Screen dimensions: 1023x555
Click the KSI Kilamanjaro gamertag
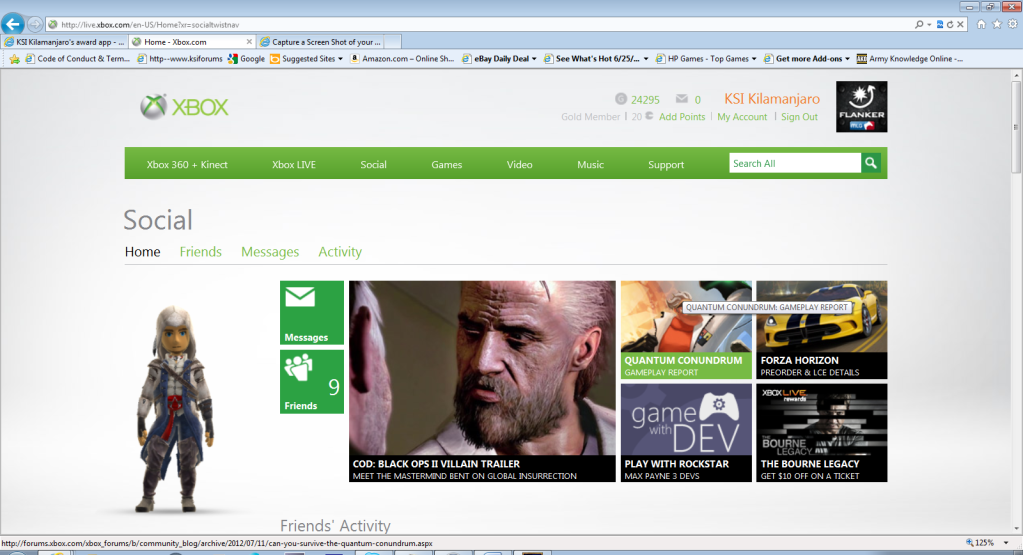point(772,99)
